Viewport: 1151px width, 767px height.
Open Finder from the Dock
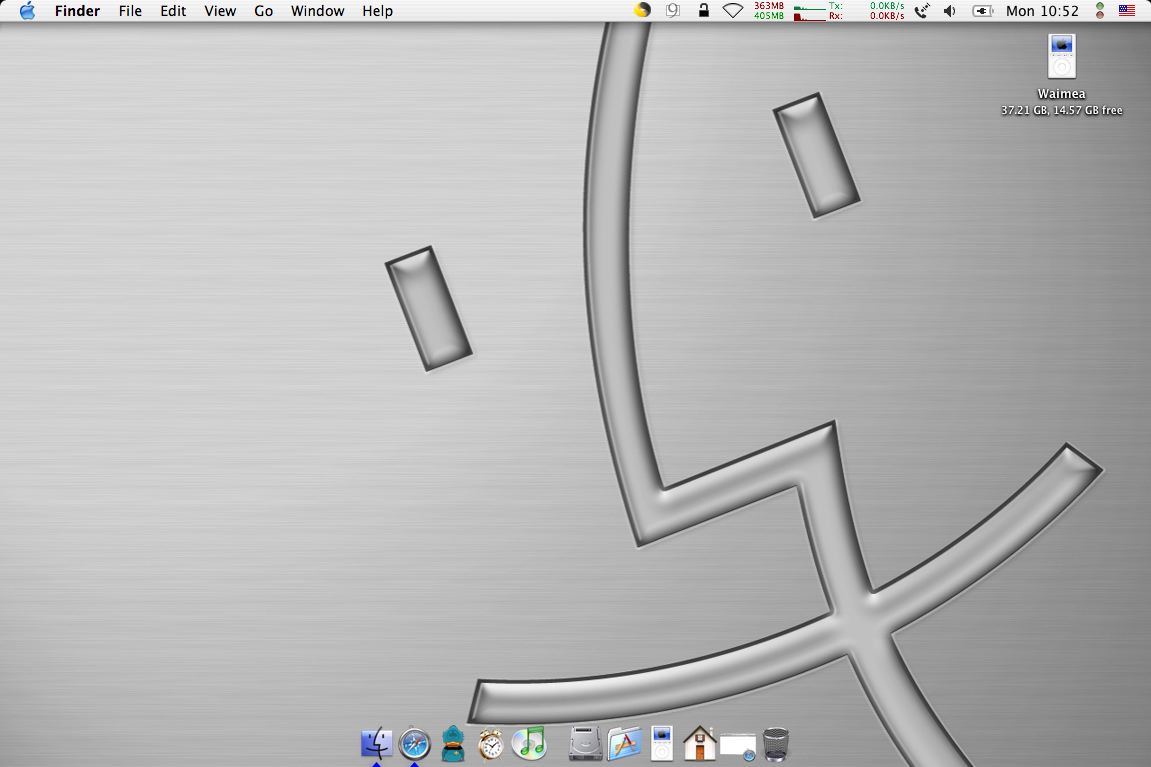tap(376, 744)
